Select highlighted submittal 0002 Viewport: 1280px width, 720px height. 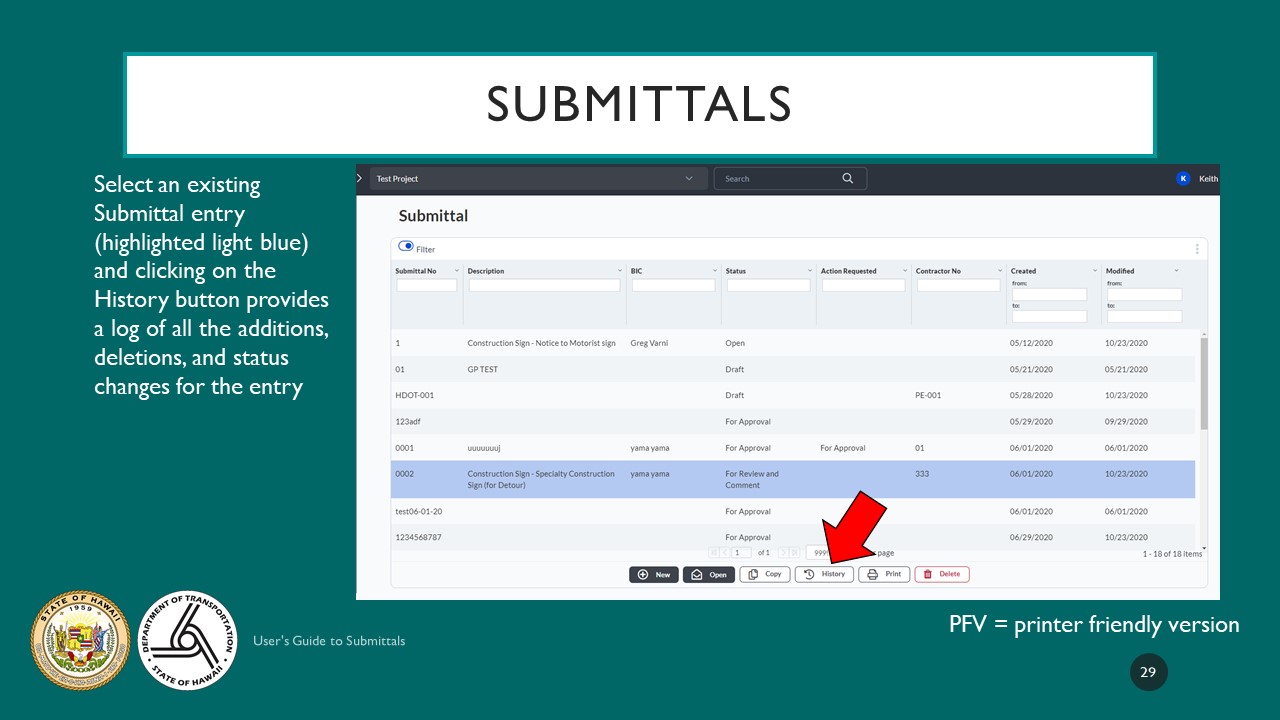click(x=793, y=479)
